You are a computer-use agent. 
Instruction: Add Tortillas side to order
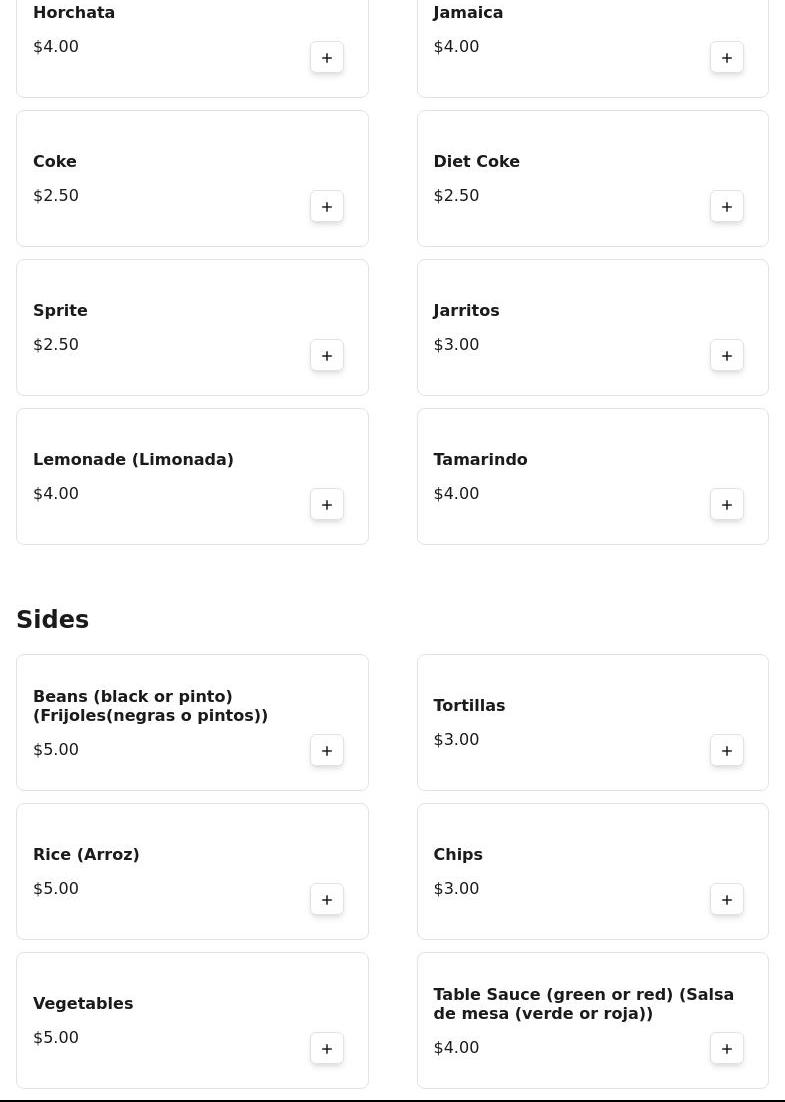click(727, 751)
